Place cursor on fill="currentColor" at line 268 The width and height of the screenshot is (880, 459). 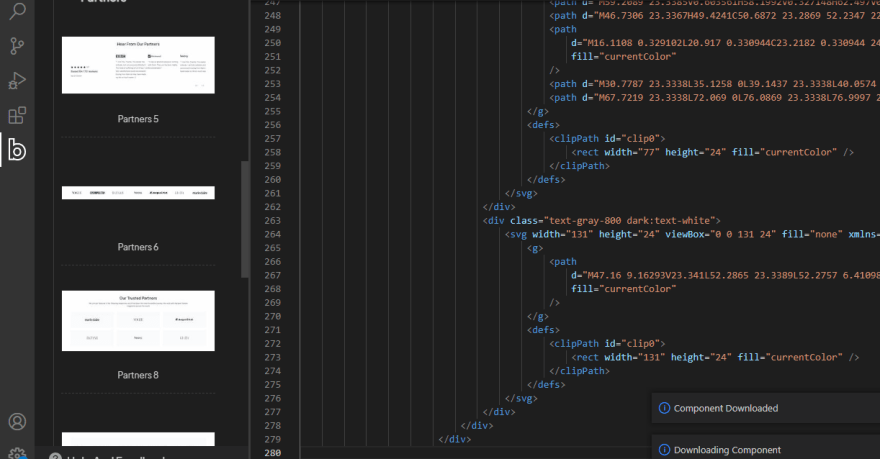(x=624, y=289)
